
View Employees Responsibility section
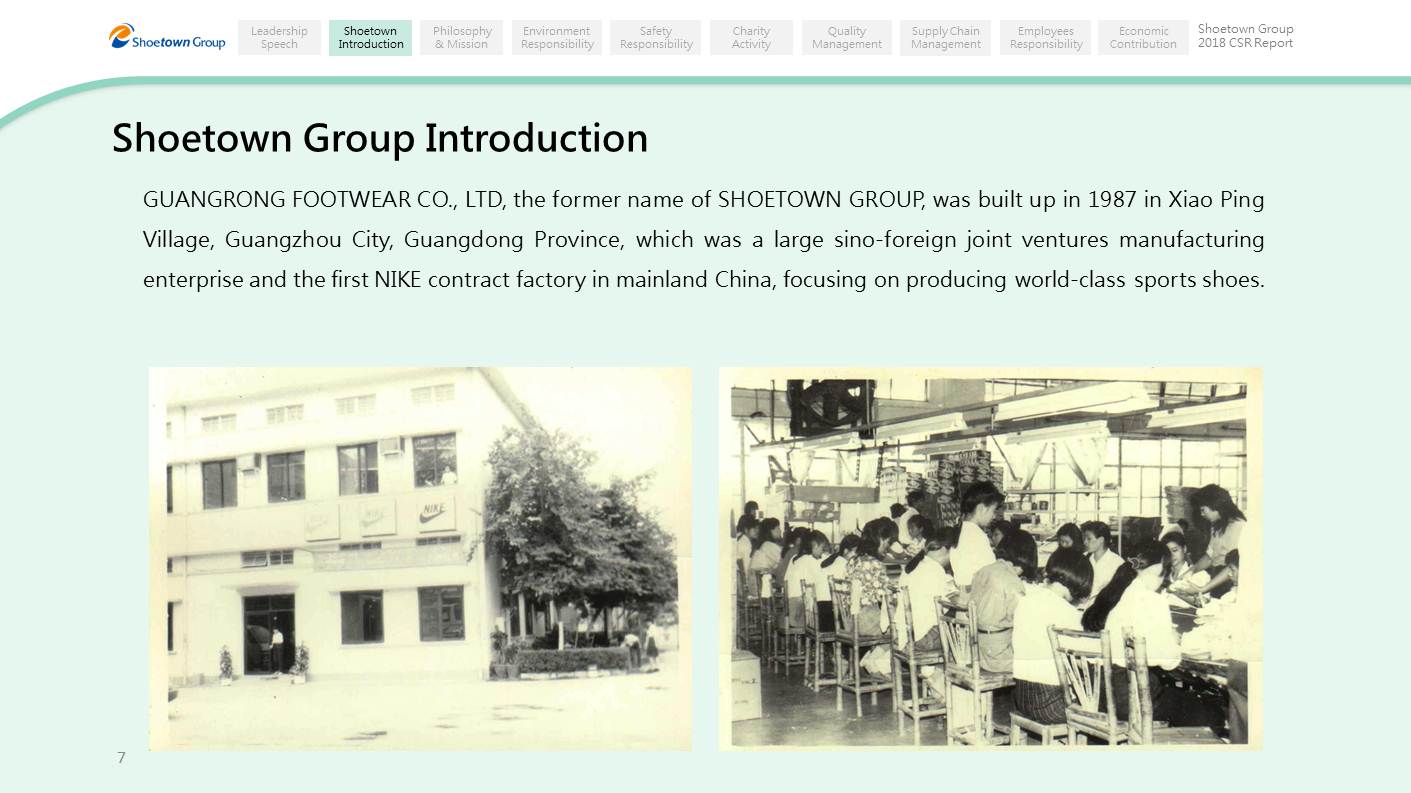pos(1046,38)
